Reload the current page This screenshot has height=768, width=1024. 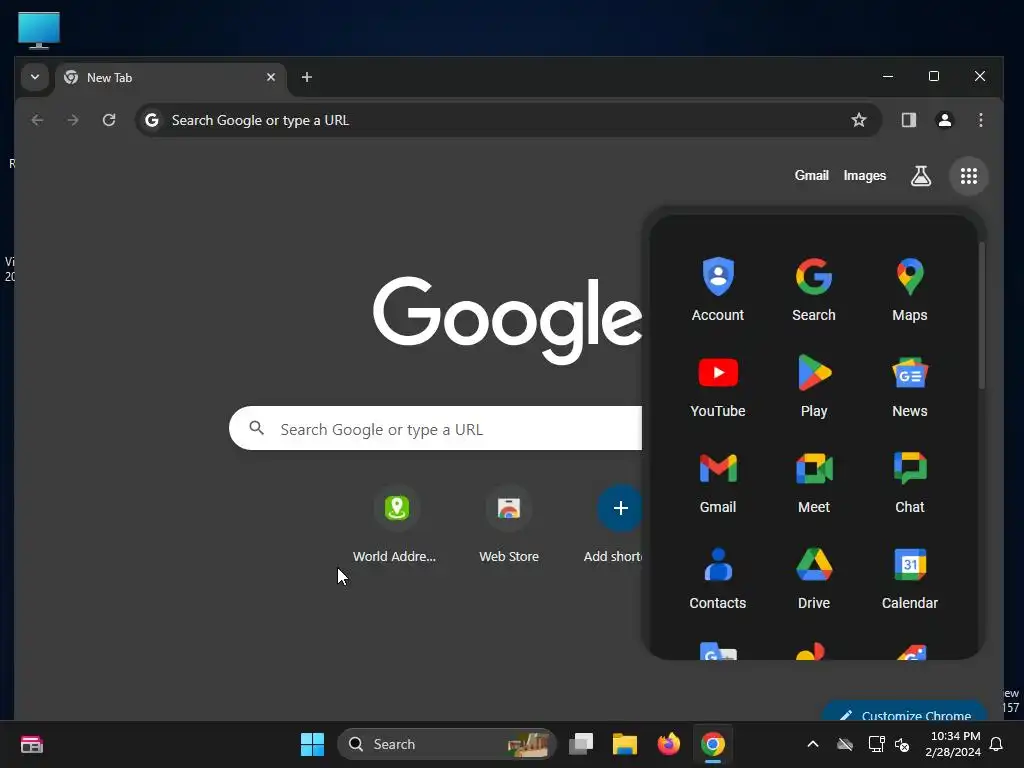(x=109, y=120)
